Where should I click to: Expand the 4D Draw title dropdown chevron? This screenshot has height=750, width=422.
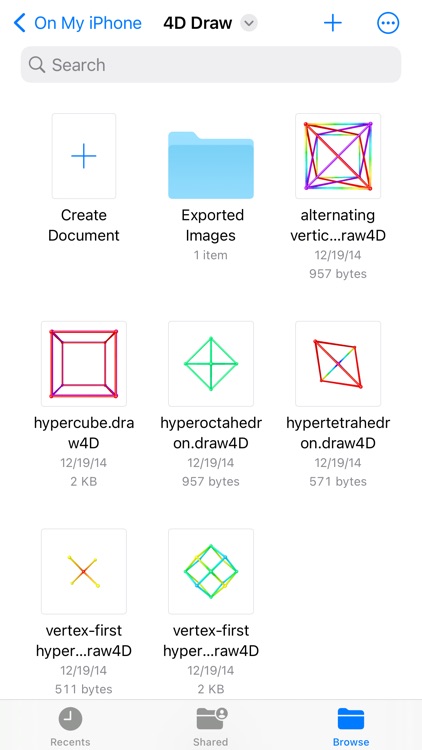249,22
